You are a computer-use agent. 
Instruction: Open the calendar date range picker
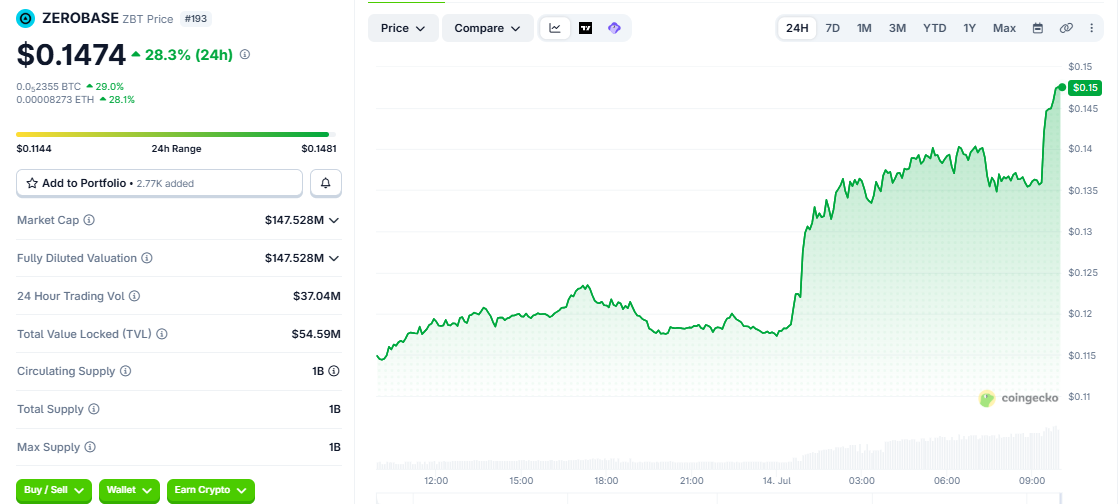[1038, 28]
